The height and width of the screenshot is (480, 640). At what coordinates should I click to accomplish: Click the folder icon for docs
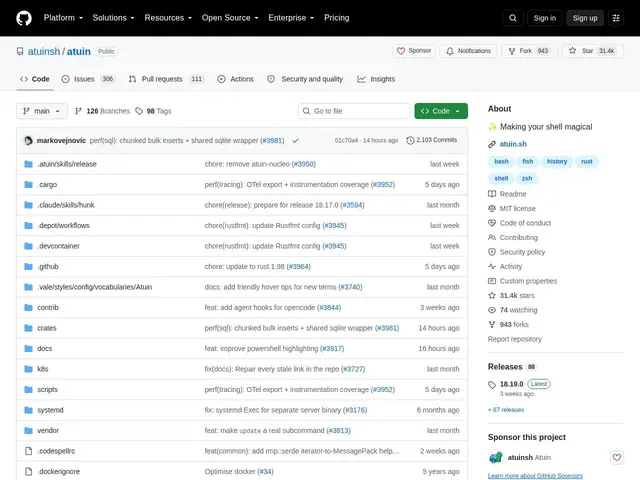tap(28, 348)
